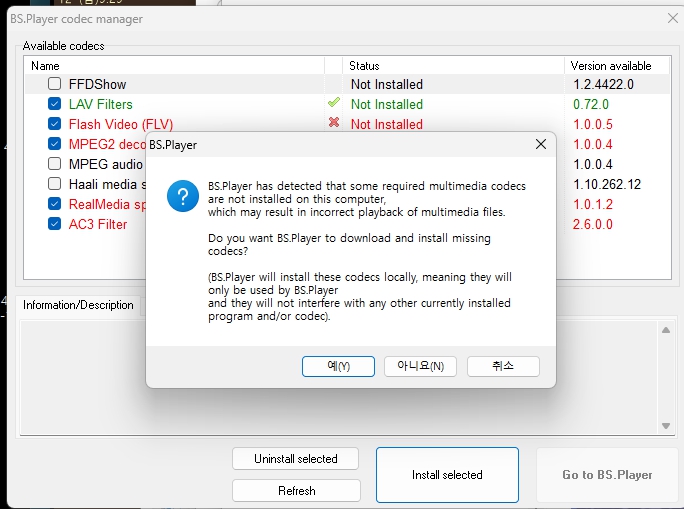Click version 2.6.0.0
The height and width of the screenshot is (509, 684).
(x=593, y=224)
